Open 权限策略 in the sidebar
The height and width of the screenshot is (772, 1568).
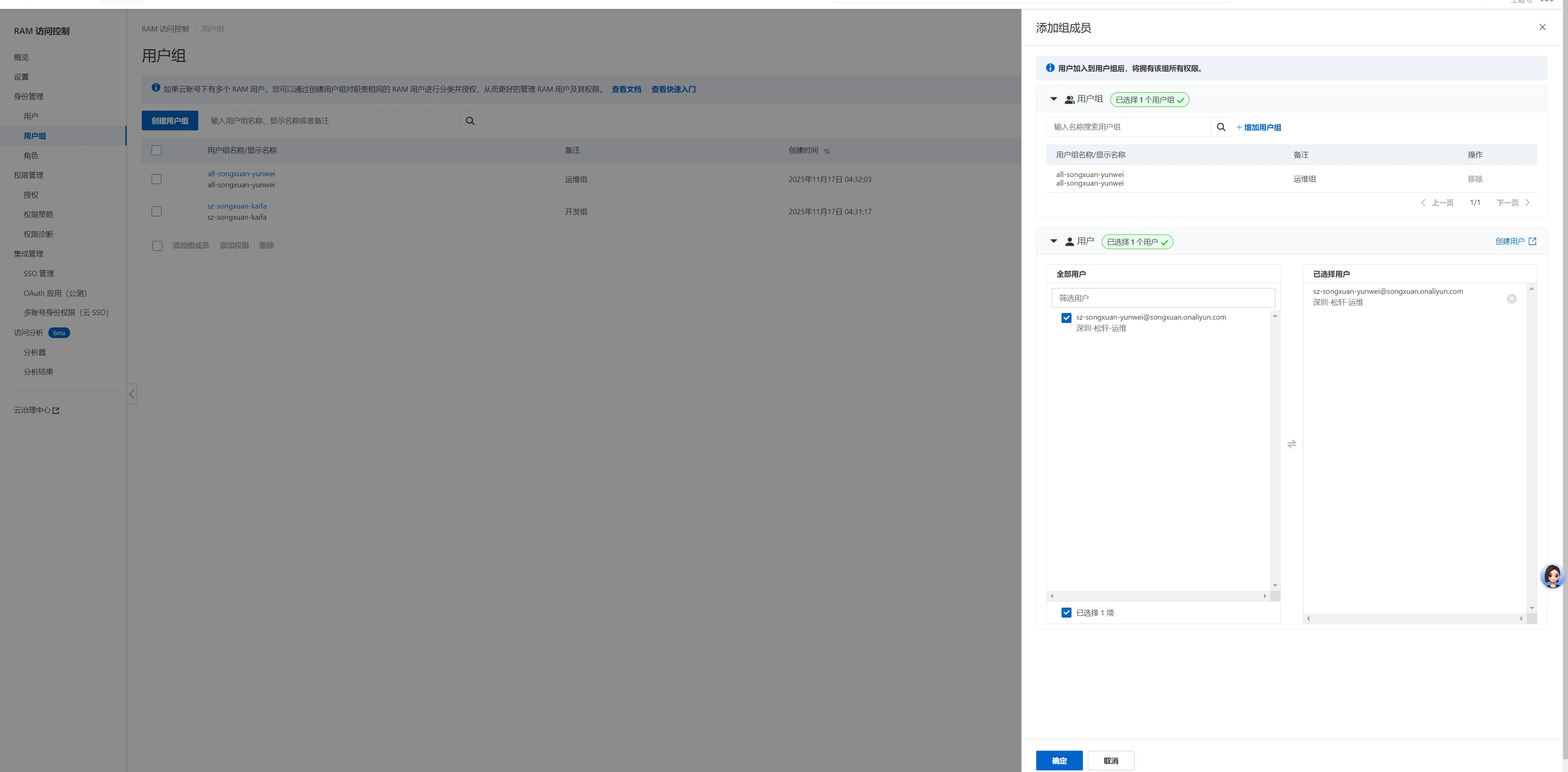39,214
